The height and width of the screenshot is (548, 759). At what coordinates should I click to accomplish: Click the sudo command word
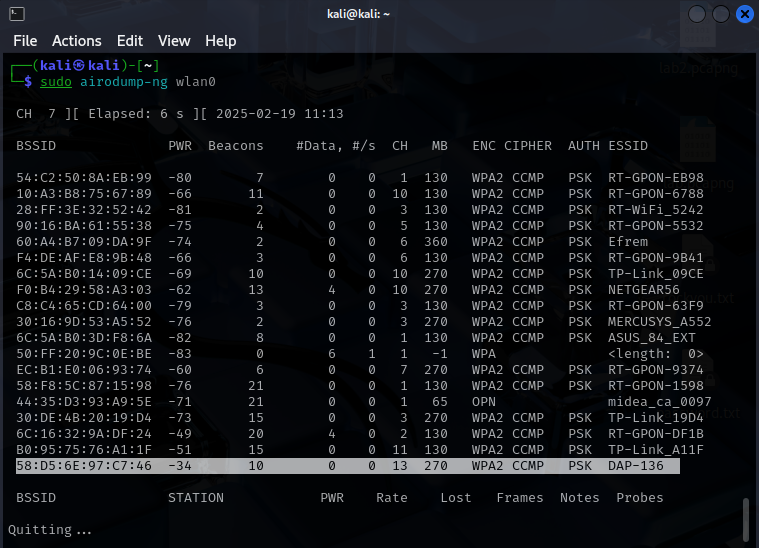(56, 81)
